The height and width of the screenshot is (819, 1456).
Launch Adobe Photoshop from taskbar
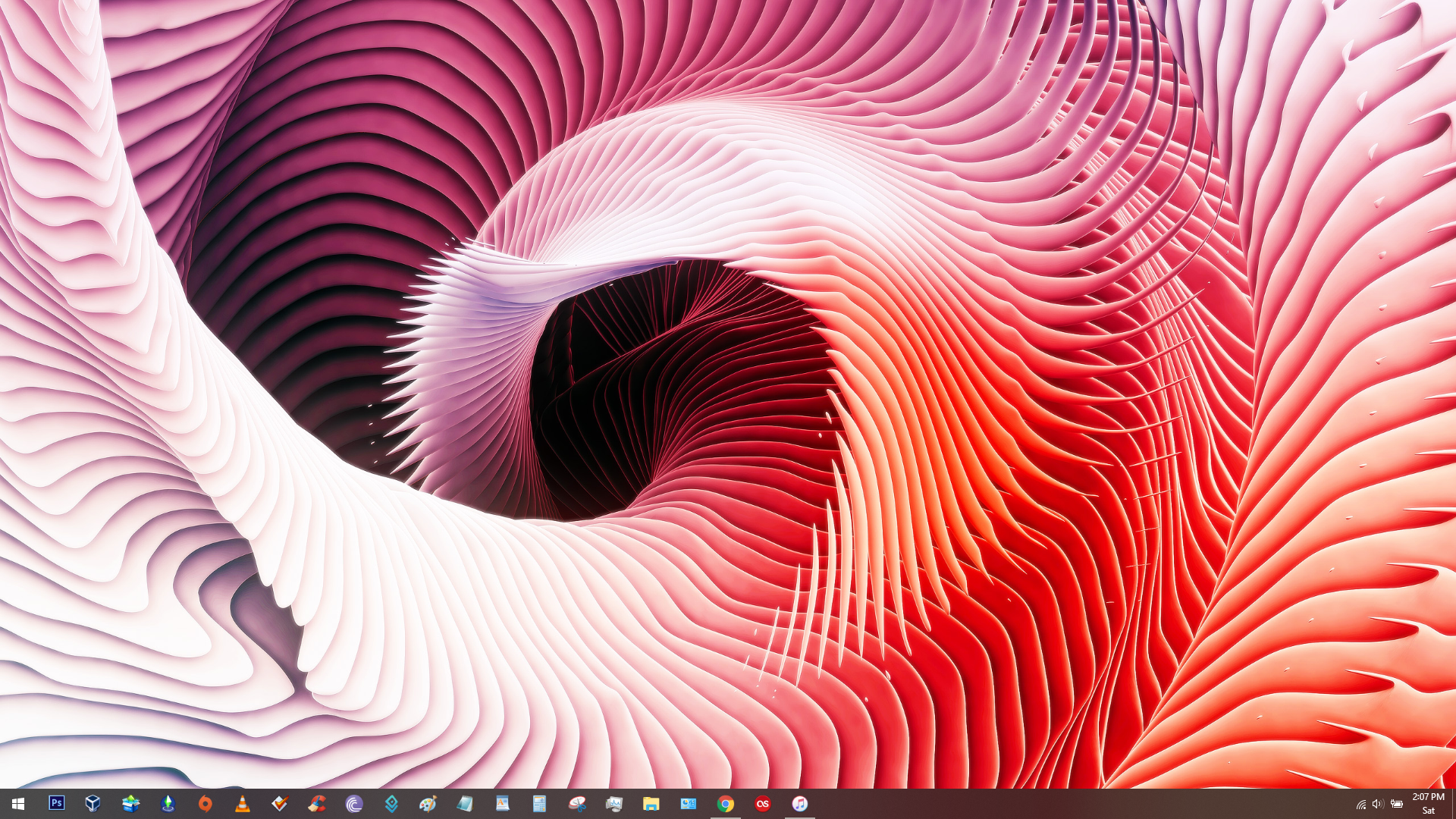tap(56, 803)
